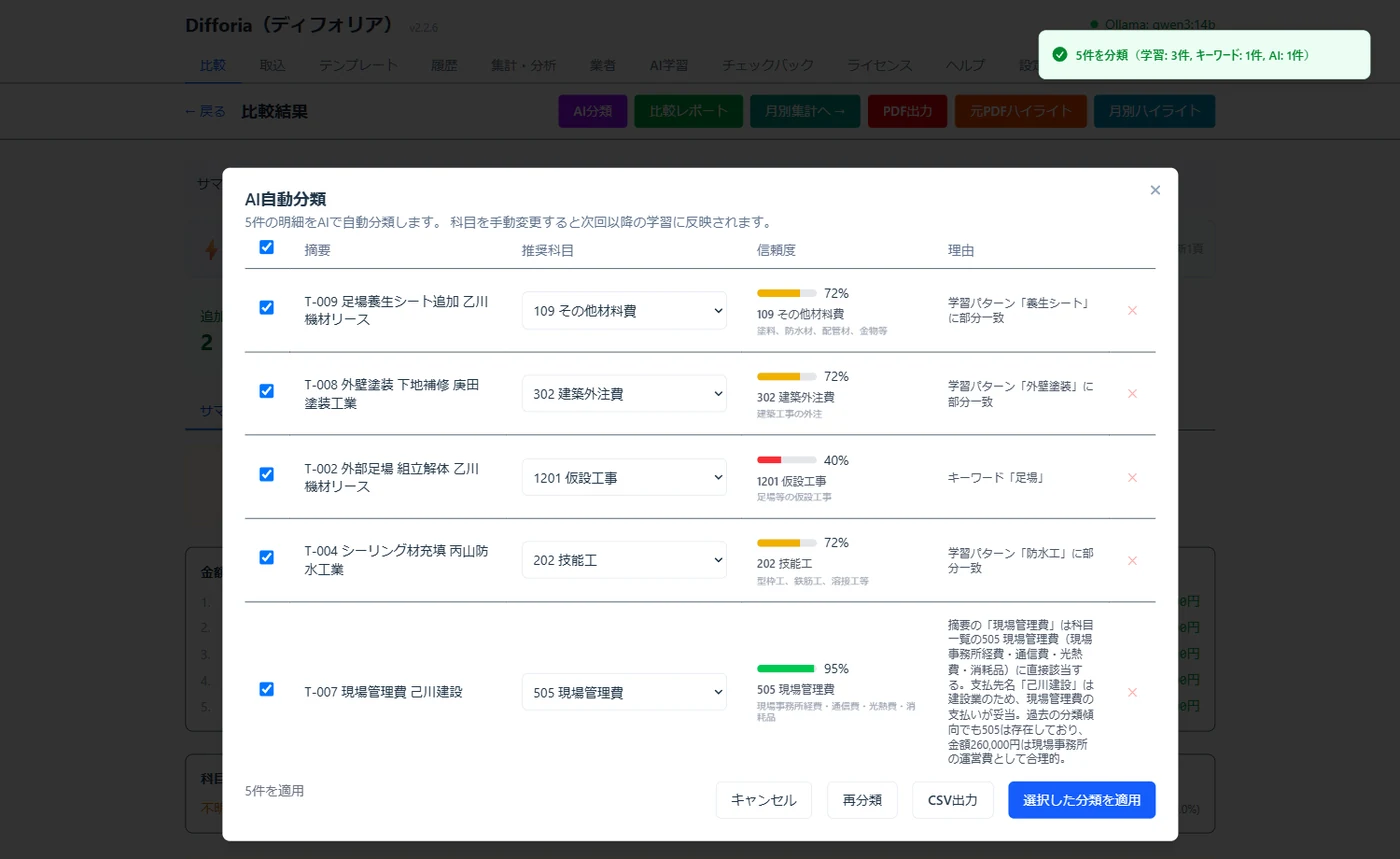Remove the T-002 外部足場 row
The image size is (1400, 859).
[x=1132, y=478]
